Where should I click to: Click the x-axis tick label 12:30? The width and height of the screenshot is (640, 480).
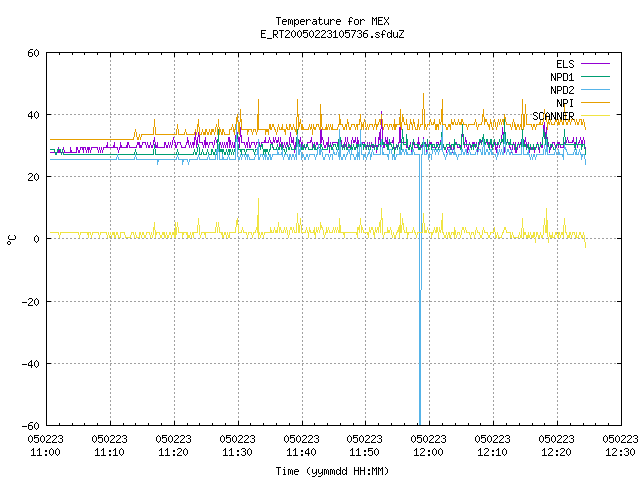(x=620, y=452)
